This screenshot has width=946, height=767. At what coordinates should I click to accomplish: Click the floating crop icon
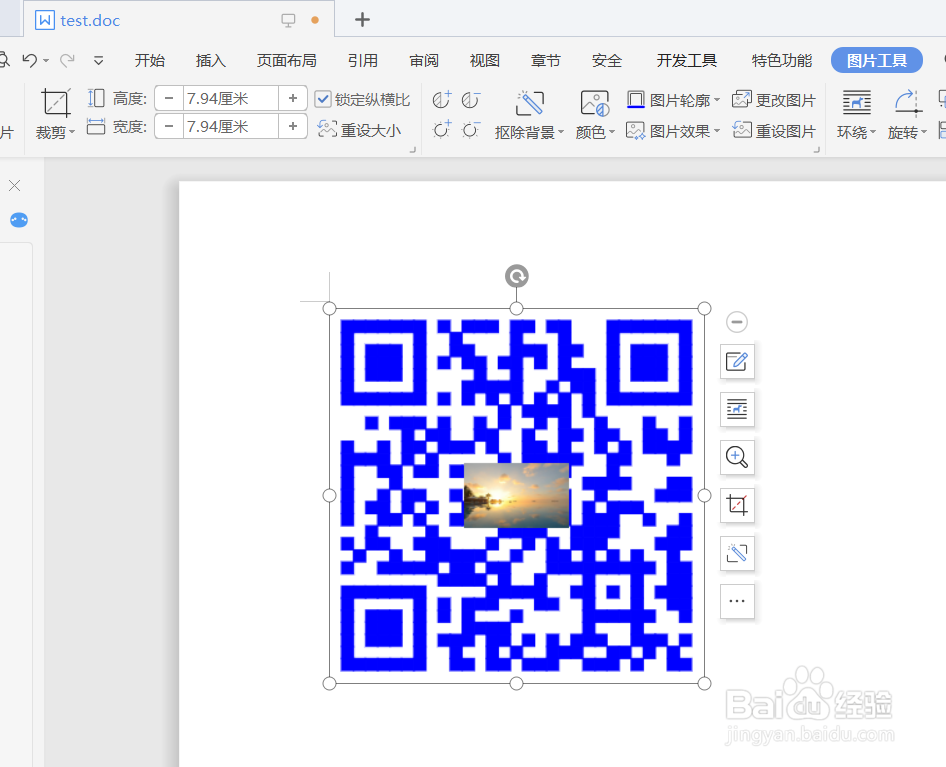point(737,505)
